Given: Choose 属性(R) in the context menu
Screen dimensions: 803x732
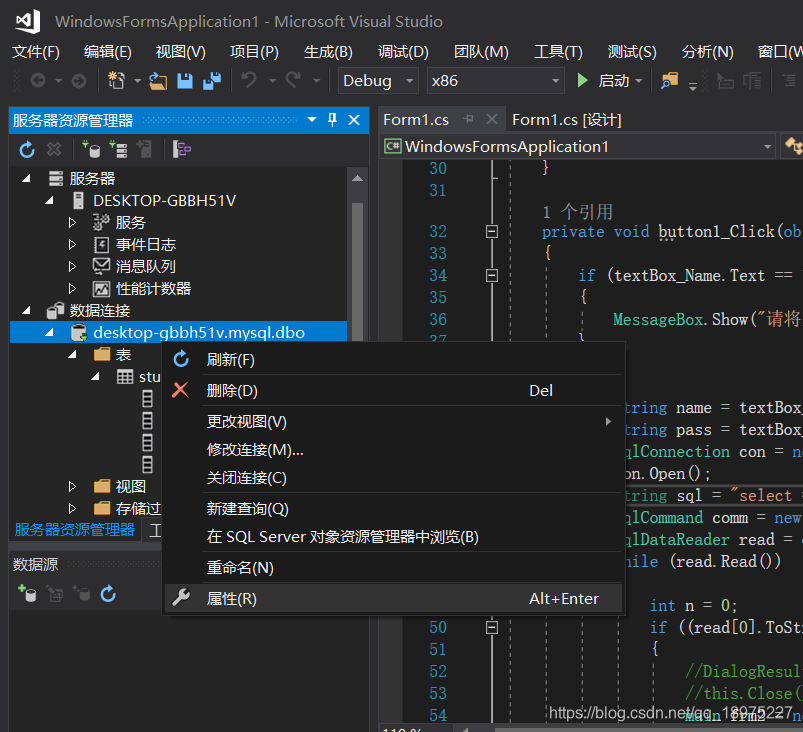Looking at the screenshot, I should (x=393, y=598).
